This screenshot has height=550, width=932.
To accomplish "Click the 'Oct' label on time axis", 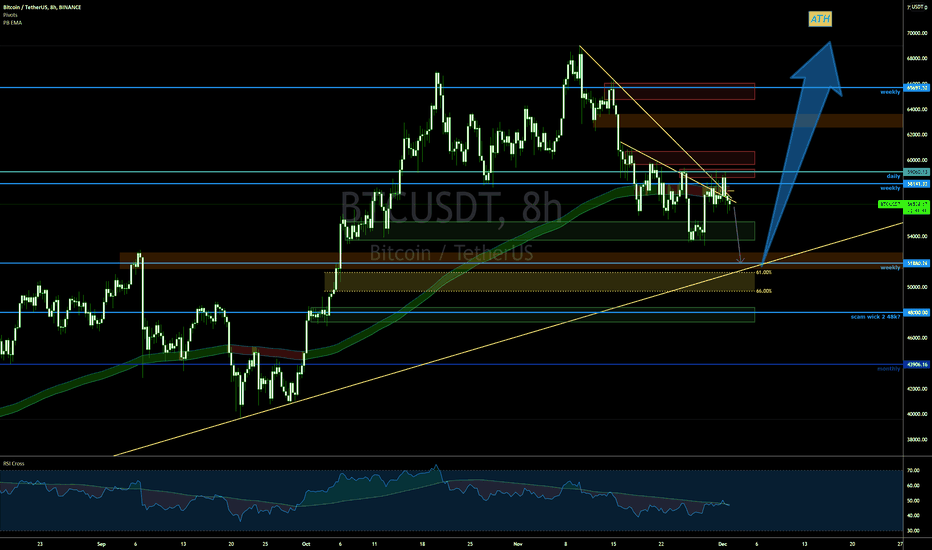I will [x=306, y=543].
